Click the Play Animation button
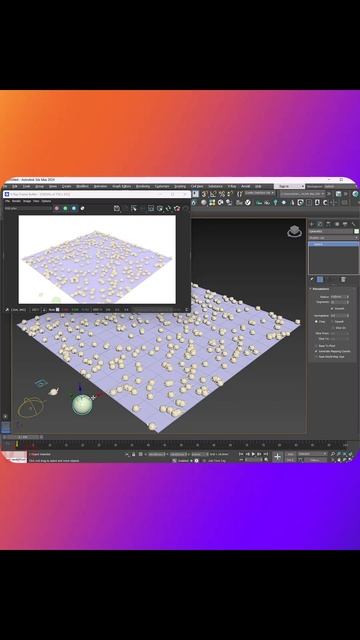Screen dimensions: 360x640 coord(253,454)
